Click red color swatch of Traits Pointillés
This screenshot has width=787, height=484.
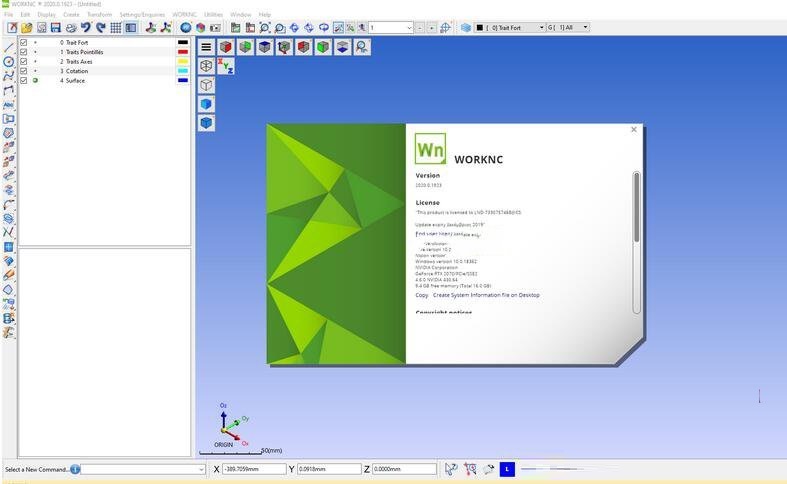click(x=183, y=52)
